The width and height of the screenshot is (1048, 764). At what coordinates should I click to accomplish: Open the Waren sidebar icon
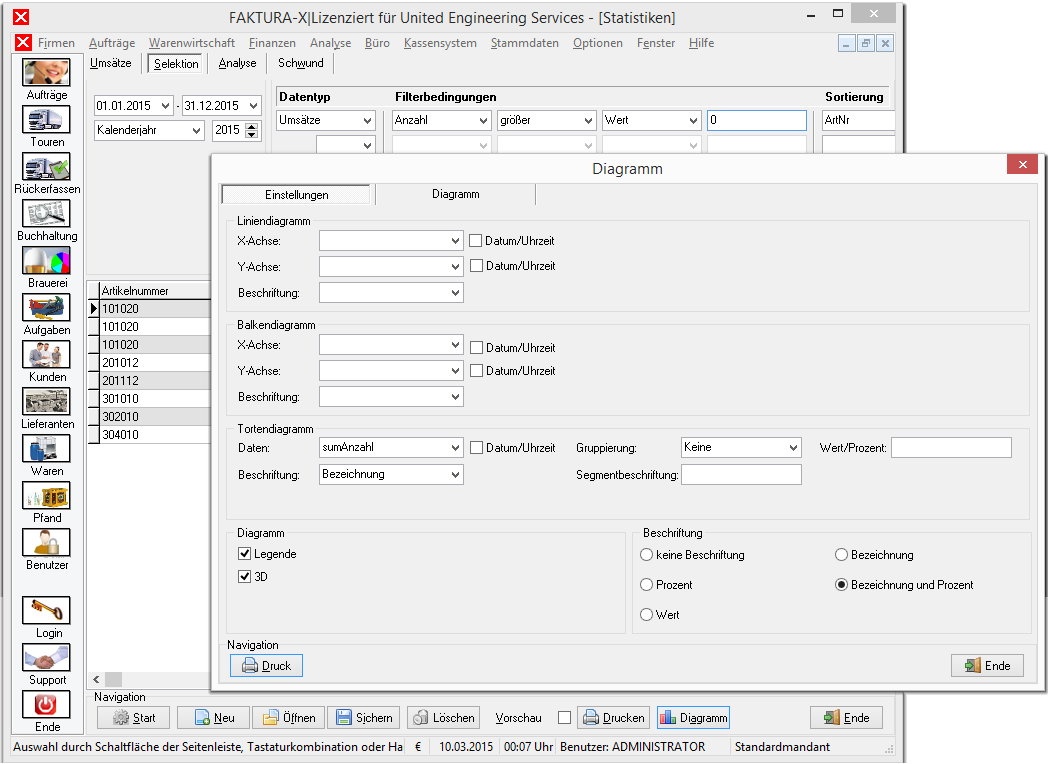pos(46,449)
